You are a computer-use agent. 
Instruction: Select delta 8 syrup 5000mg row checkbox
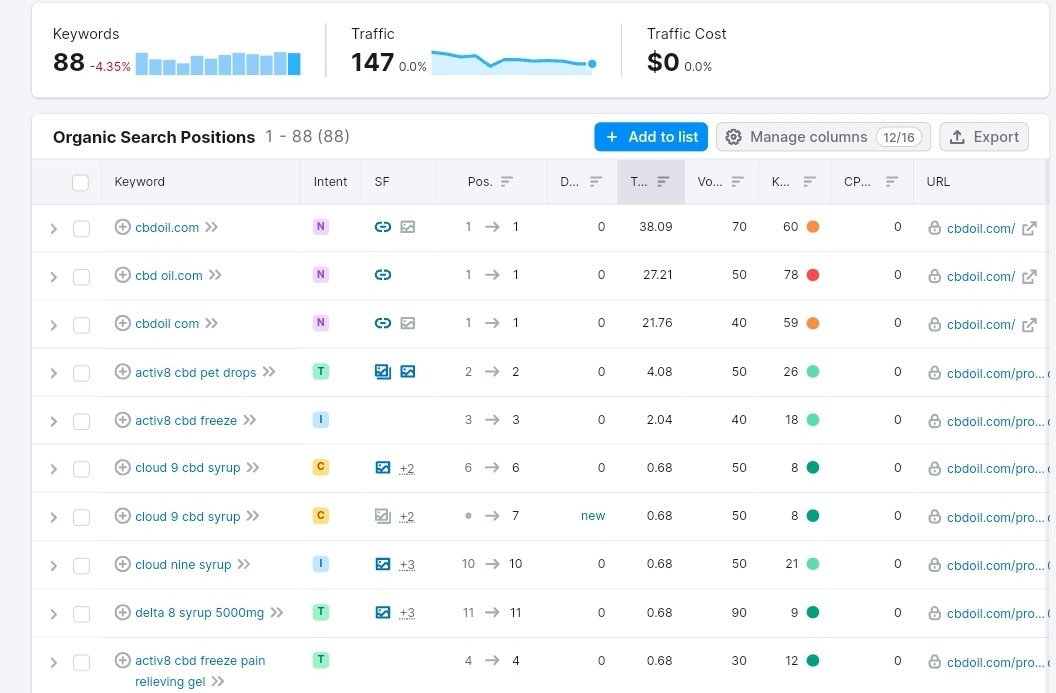(81, 614)
